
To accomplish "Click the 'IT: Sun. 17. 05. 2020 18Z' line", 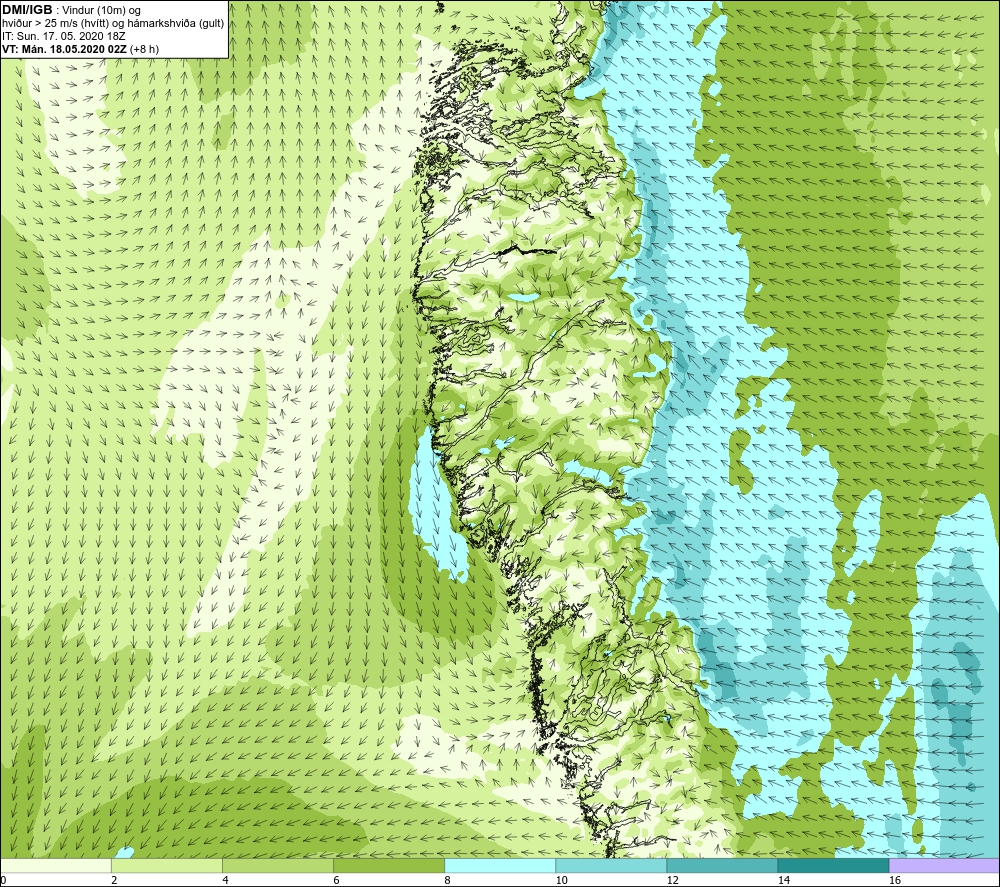I will [64, 36].
